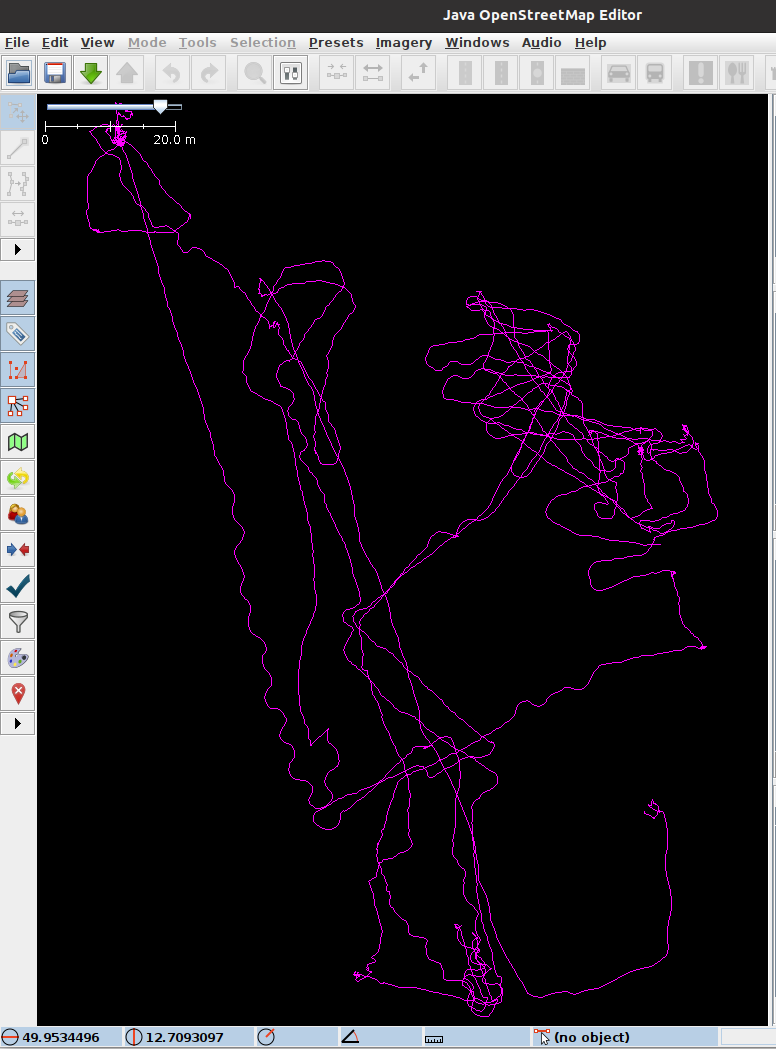Download map data with green arrow
Screen dimensions: 776x1049
point(91,73)
